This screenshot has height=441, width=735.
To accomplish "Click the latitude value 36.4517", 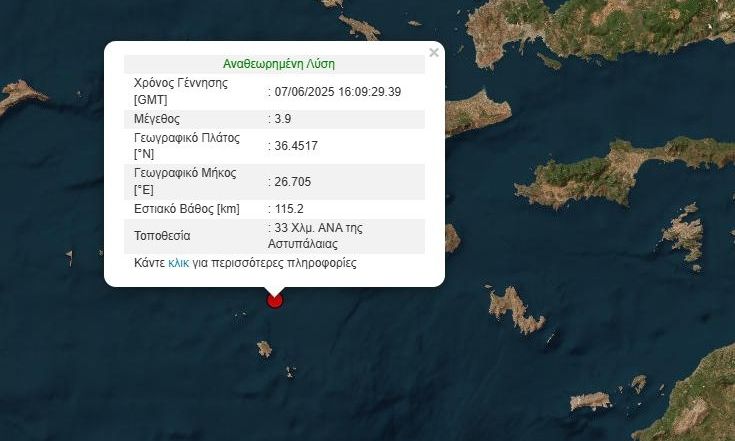I will pos(294,145).
